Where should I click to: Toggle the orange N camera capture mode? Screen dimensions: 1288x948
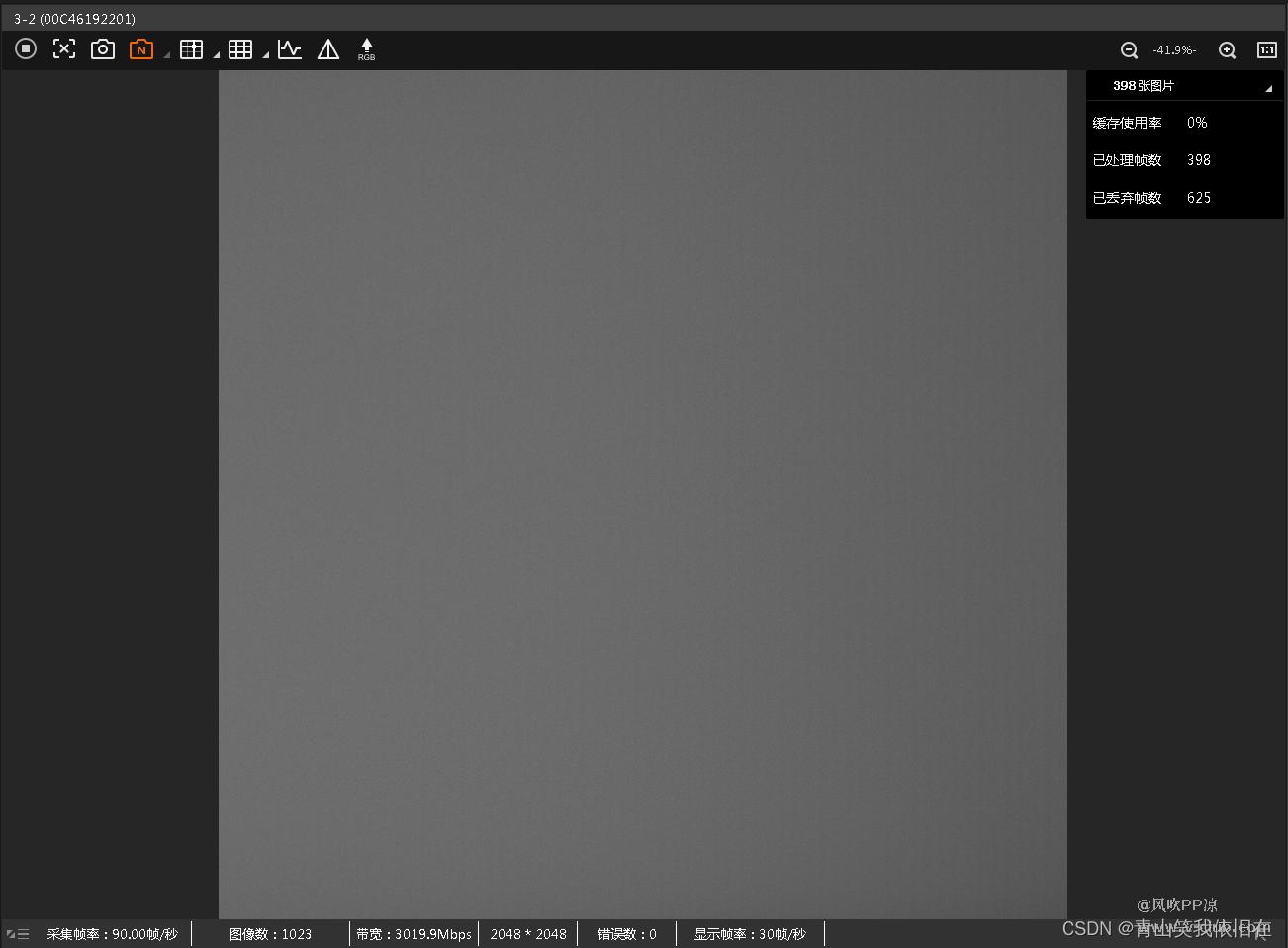coord(141,49)
